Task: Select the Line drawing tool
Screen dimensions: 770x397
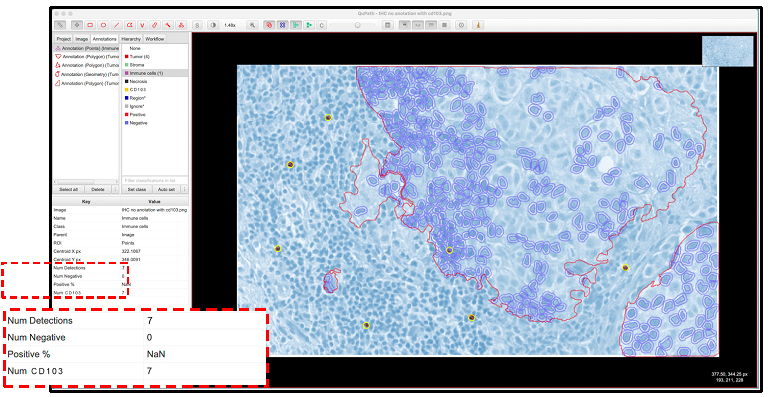Action: (116, 25)
